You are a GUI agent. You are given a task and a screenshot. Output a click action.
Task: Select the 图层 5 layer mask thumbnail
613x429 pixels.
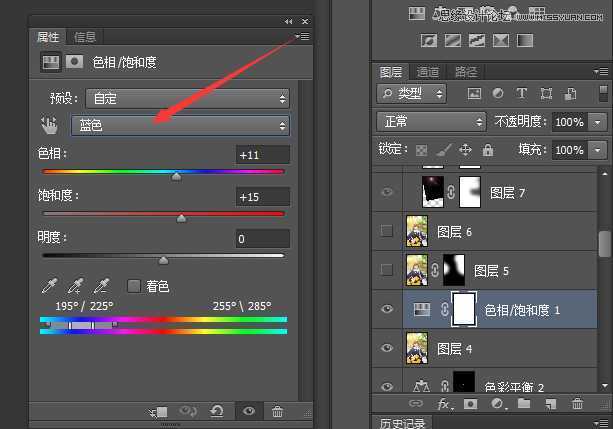pyautogui.click(x=454, y=270)
